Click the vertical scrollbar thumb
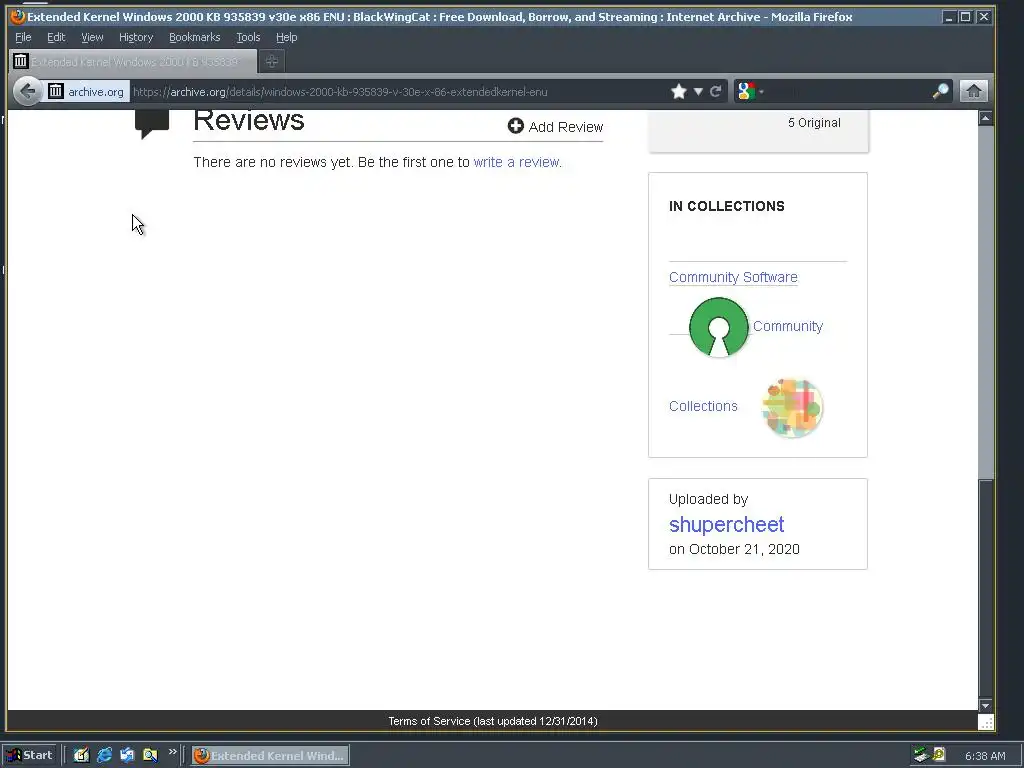Image resolution: width=1024 pixels, height=768 pixels. pyautogui.click(x=986, y=588)
